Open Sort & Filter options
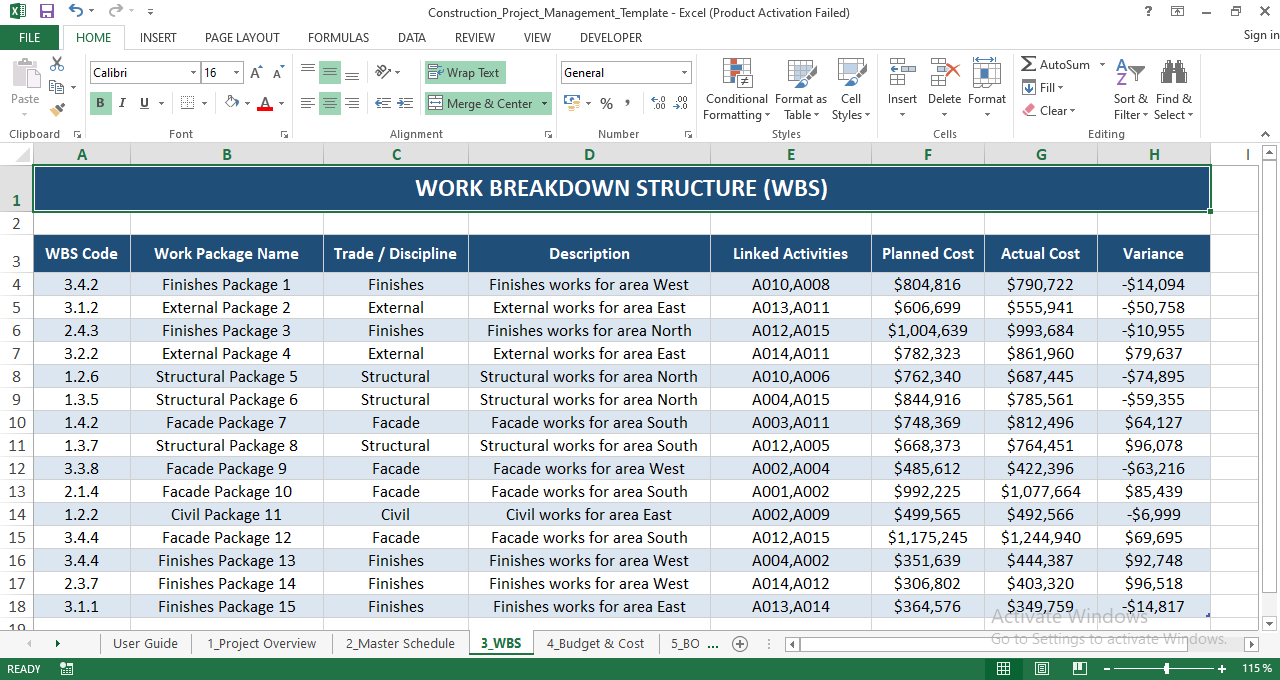 1130,90
